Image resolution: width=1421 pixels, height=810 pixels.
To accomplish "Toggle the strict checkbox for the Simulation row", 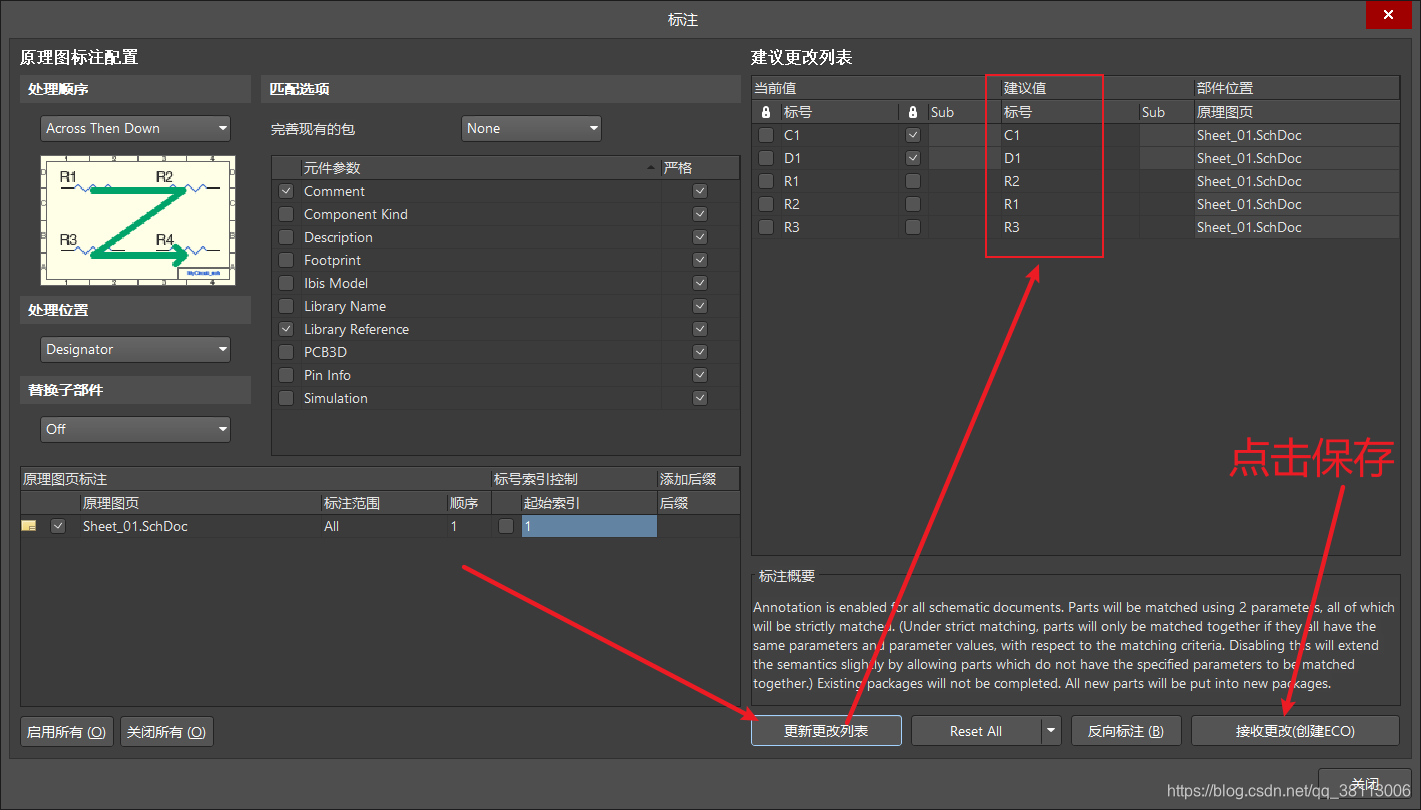I will pyautogui.click(x=700, y=398).
